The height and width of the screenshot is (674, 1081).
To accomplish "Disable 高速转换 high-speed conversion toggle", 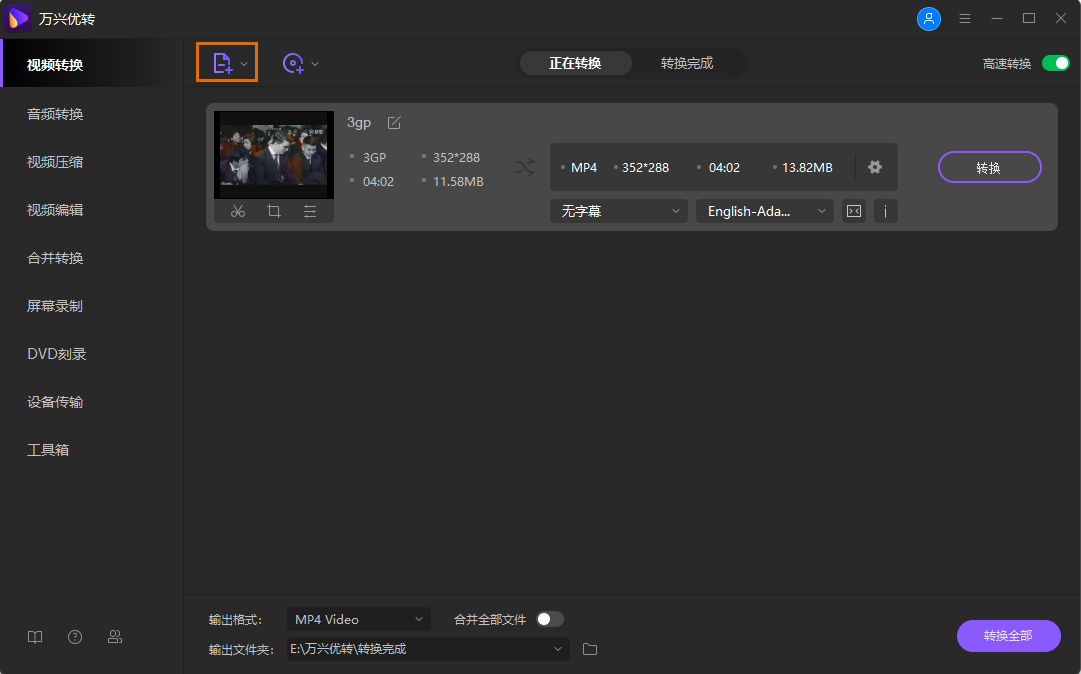I will 1055,62.
